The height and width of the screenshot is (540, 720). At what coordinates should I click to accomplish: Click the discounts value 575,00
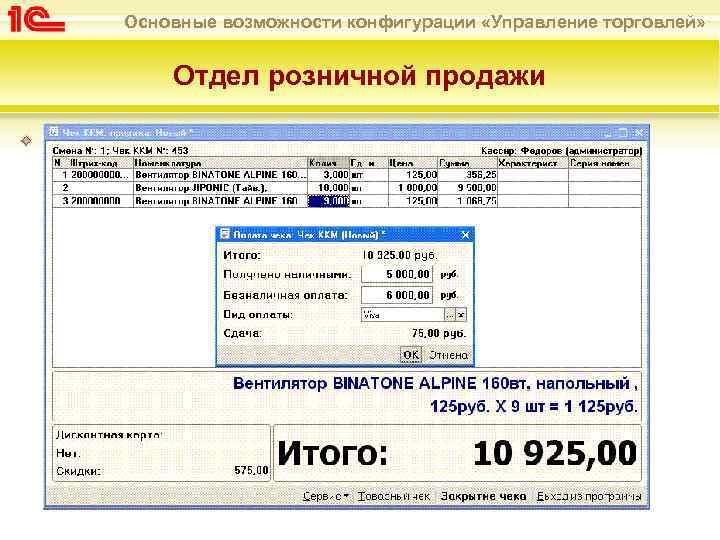251,471
